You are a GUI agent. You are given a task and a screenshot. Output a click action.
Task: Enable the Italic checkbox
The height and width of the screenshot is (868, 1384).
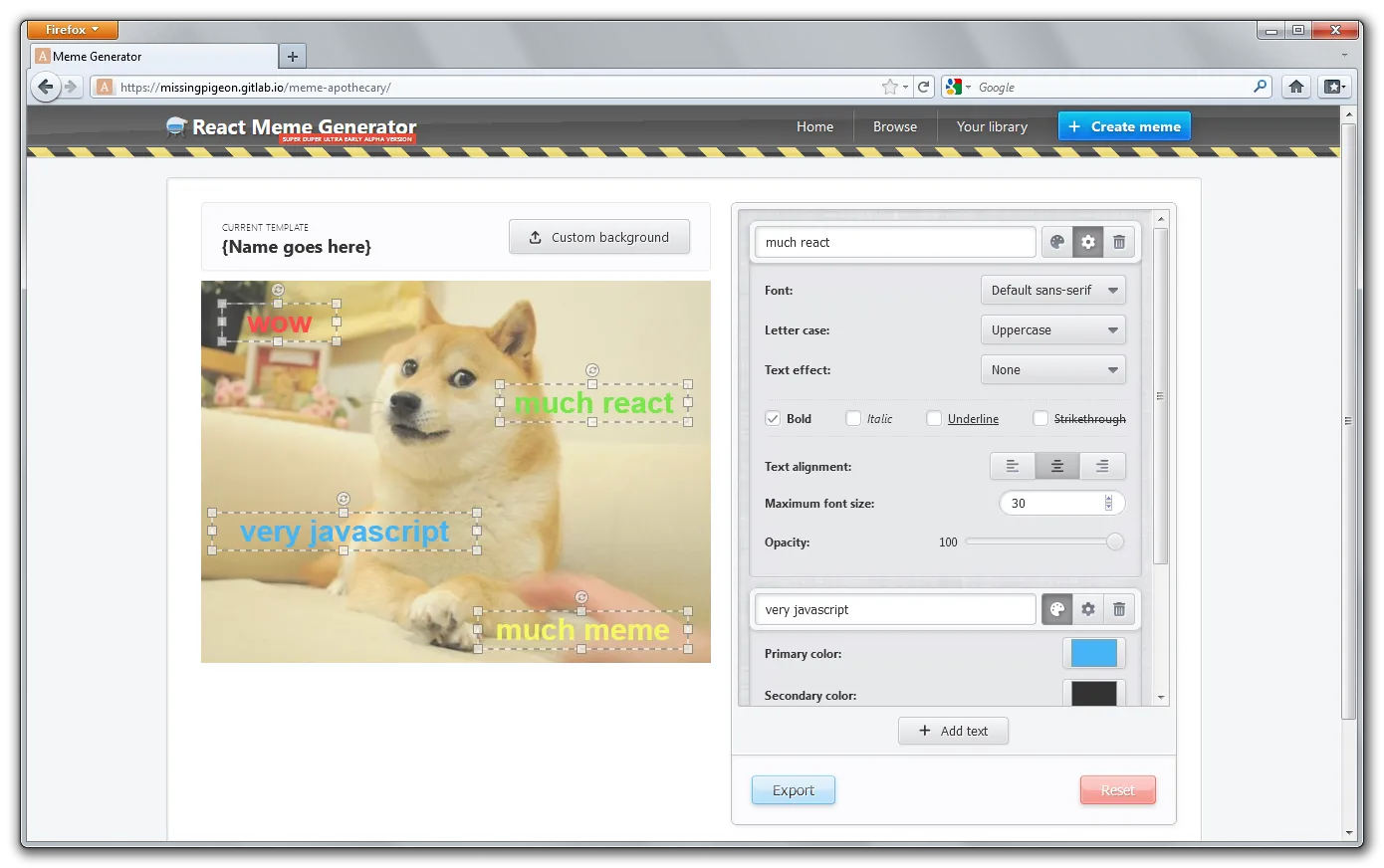pos(853,419)
